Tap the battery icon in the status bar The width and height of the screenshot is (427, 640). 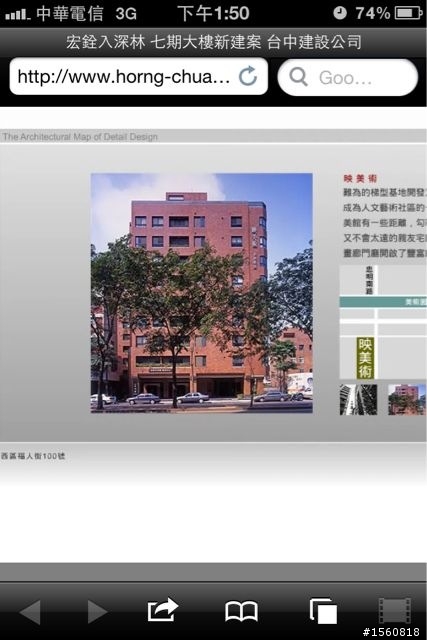(x=409, y=13)
